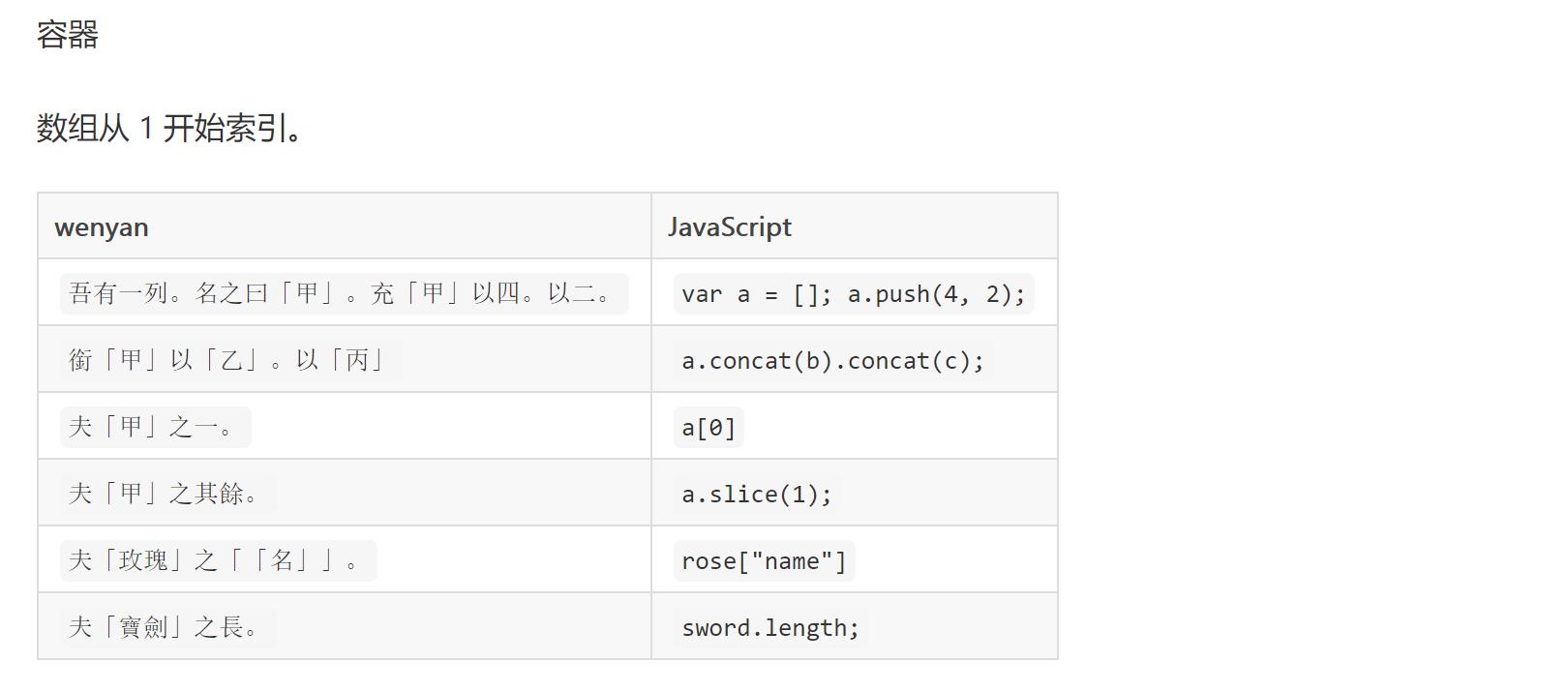Image resolution: width=1568 pixels, height=692 pixels.
Task: Click the 夫「玫瑰」之「「名」」 wenyan snippet
Action: click(218, 560)
